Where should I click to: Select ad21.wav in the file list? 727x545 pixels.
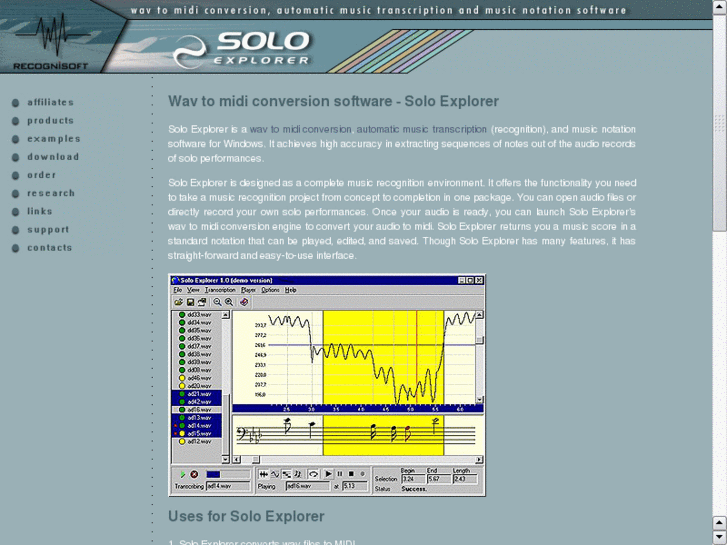(199, 394)
